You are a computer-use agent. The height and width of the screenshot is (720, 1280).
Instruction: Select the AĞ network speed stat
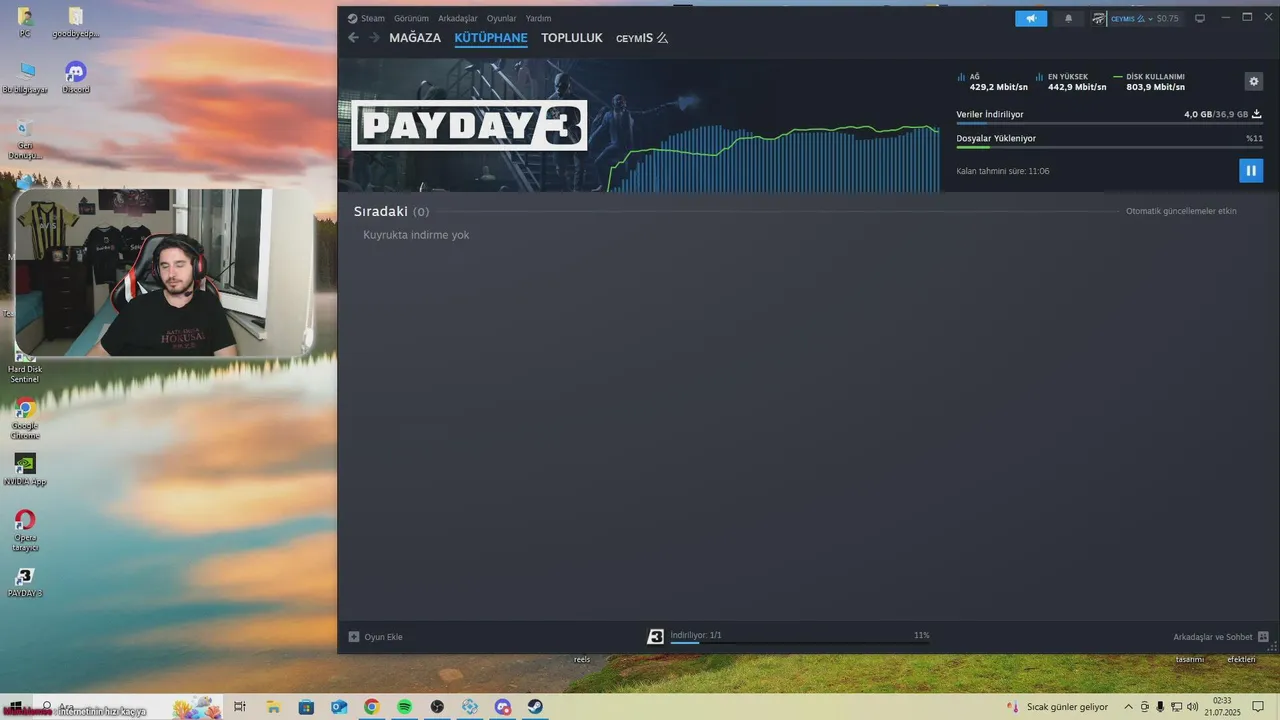(992, 82)
